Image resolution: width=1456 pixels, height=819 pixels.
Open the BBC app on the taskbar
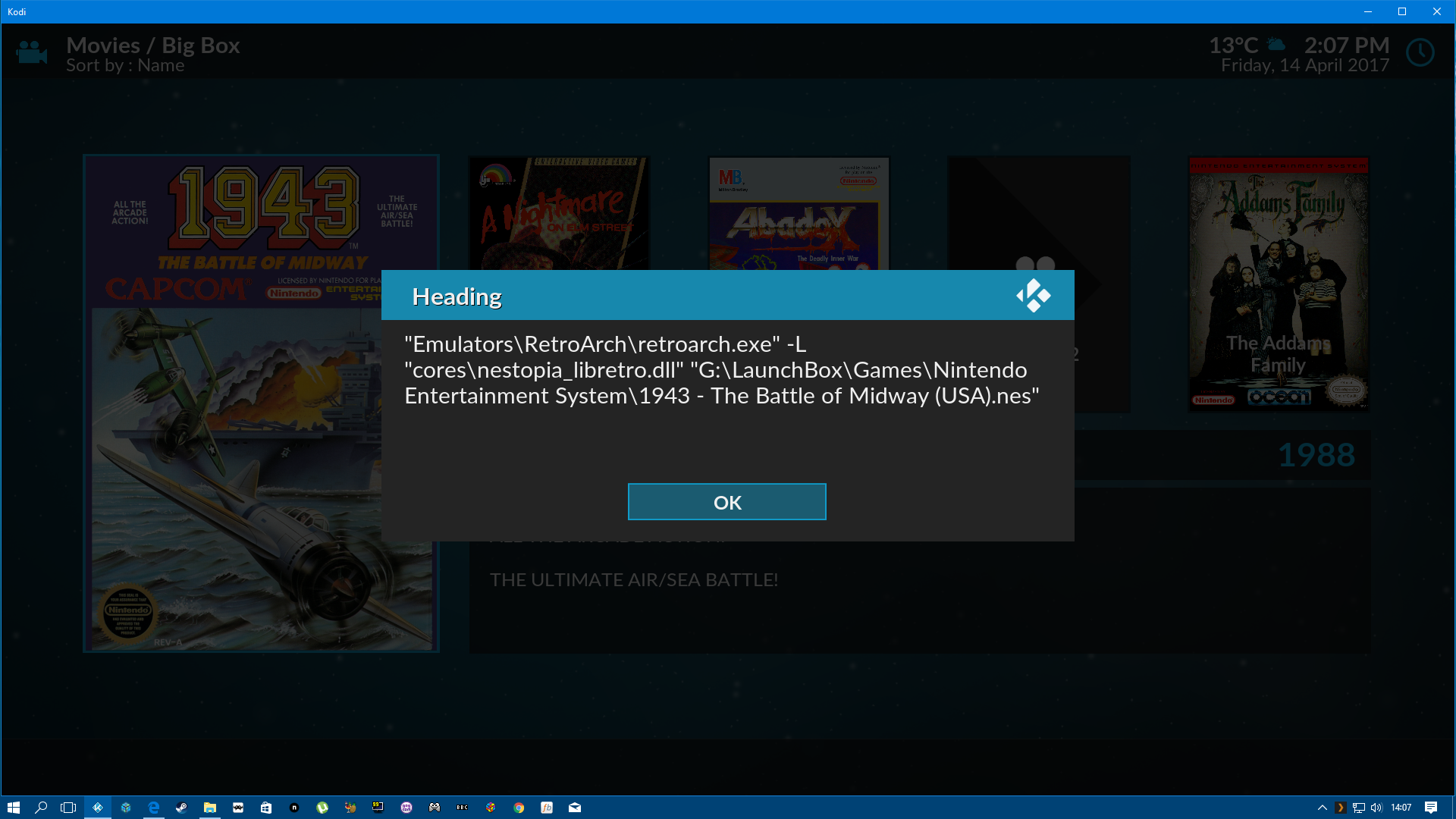pyautogui.click(x=463, y=808)
